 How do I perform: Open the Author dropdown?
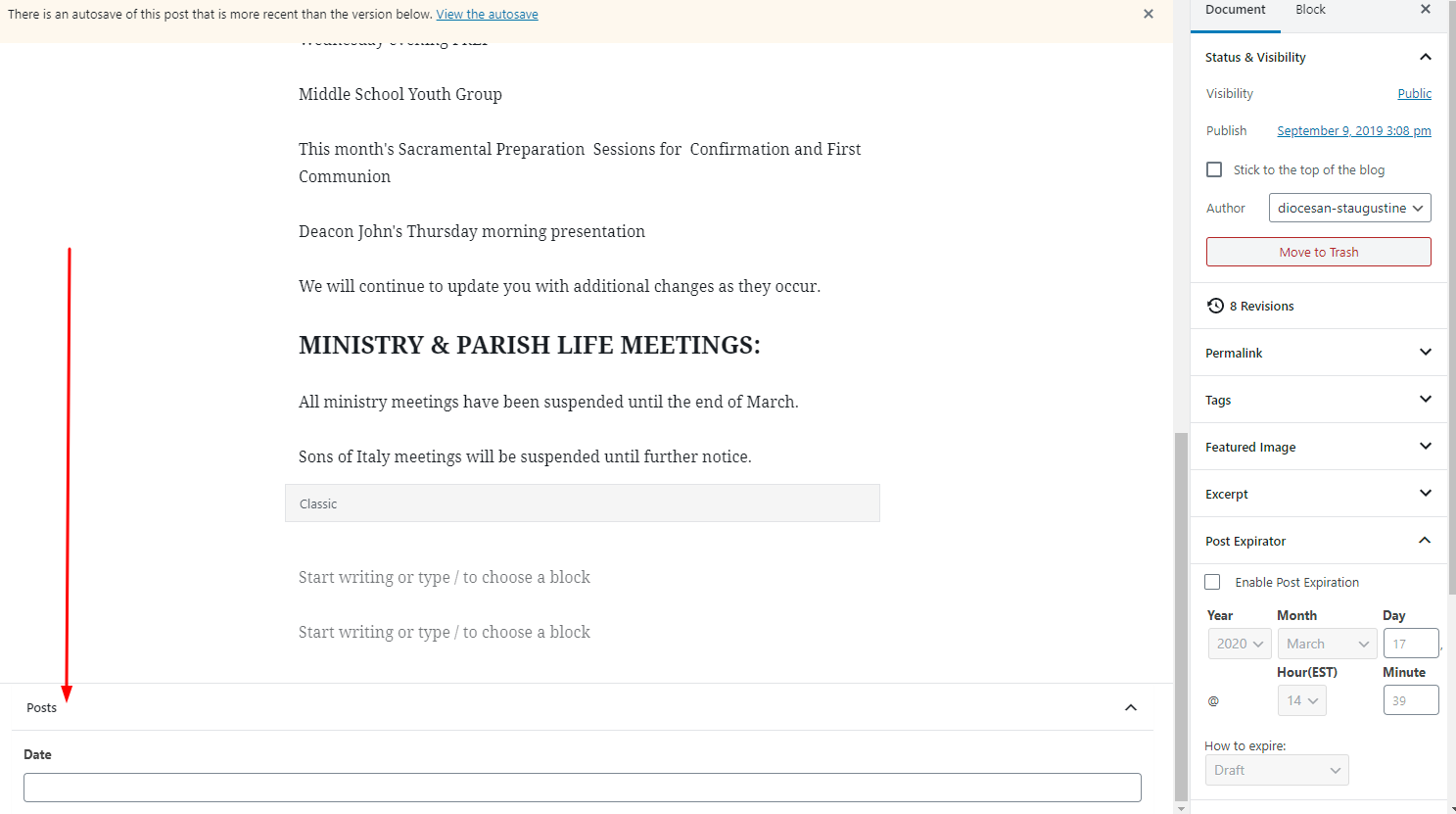[1349, 208]
